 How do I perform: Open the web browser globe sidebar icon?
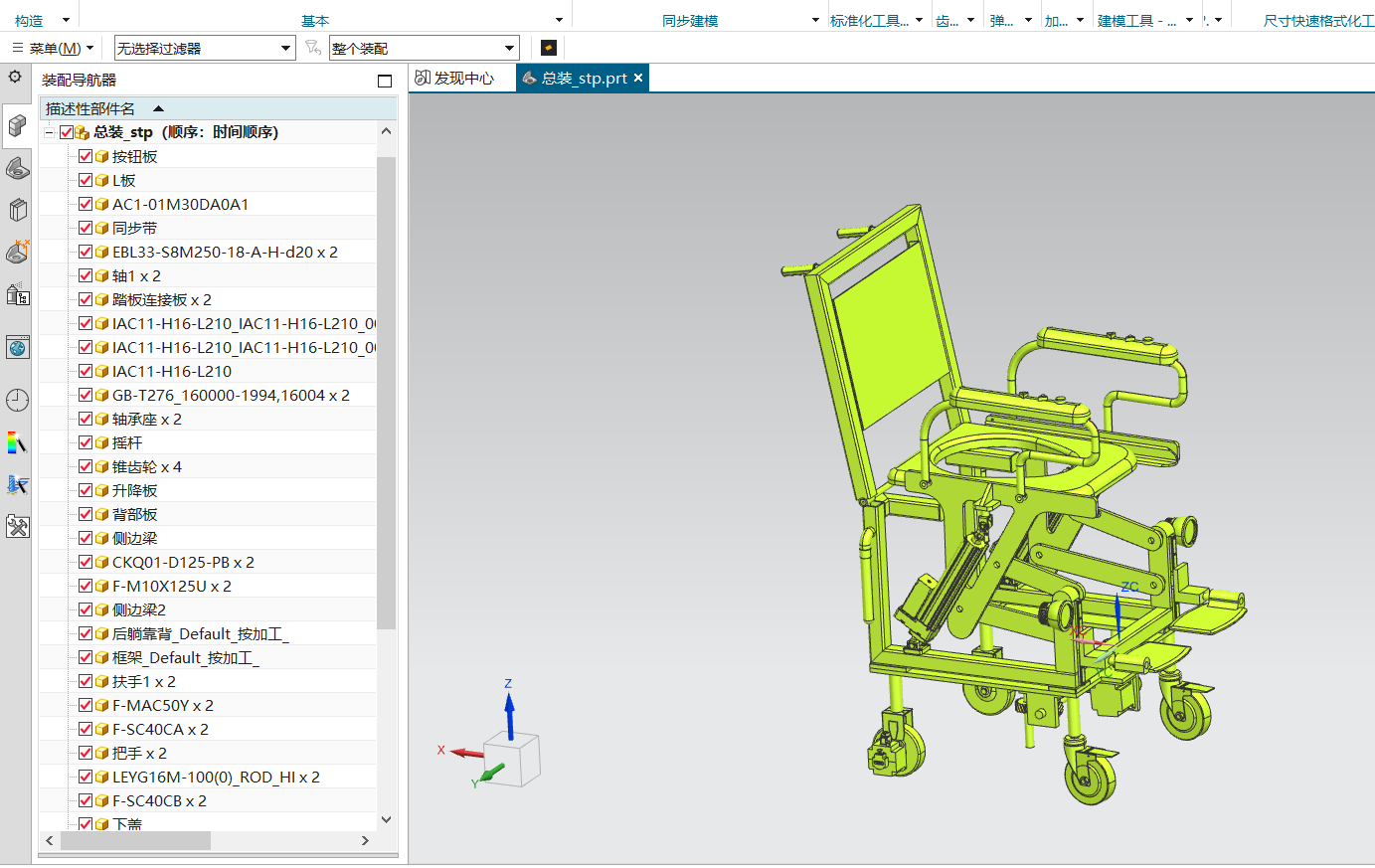pos(17,347)
